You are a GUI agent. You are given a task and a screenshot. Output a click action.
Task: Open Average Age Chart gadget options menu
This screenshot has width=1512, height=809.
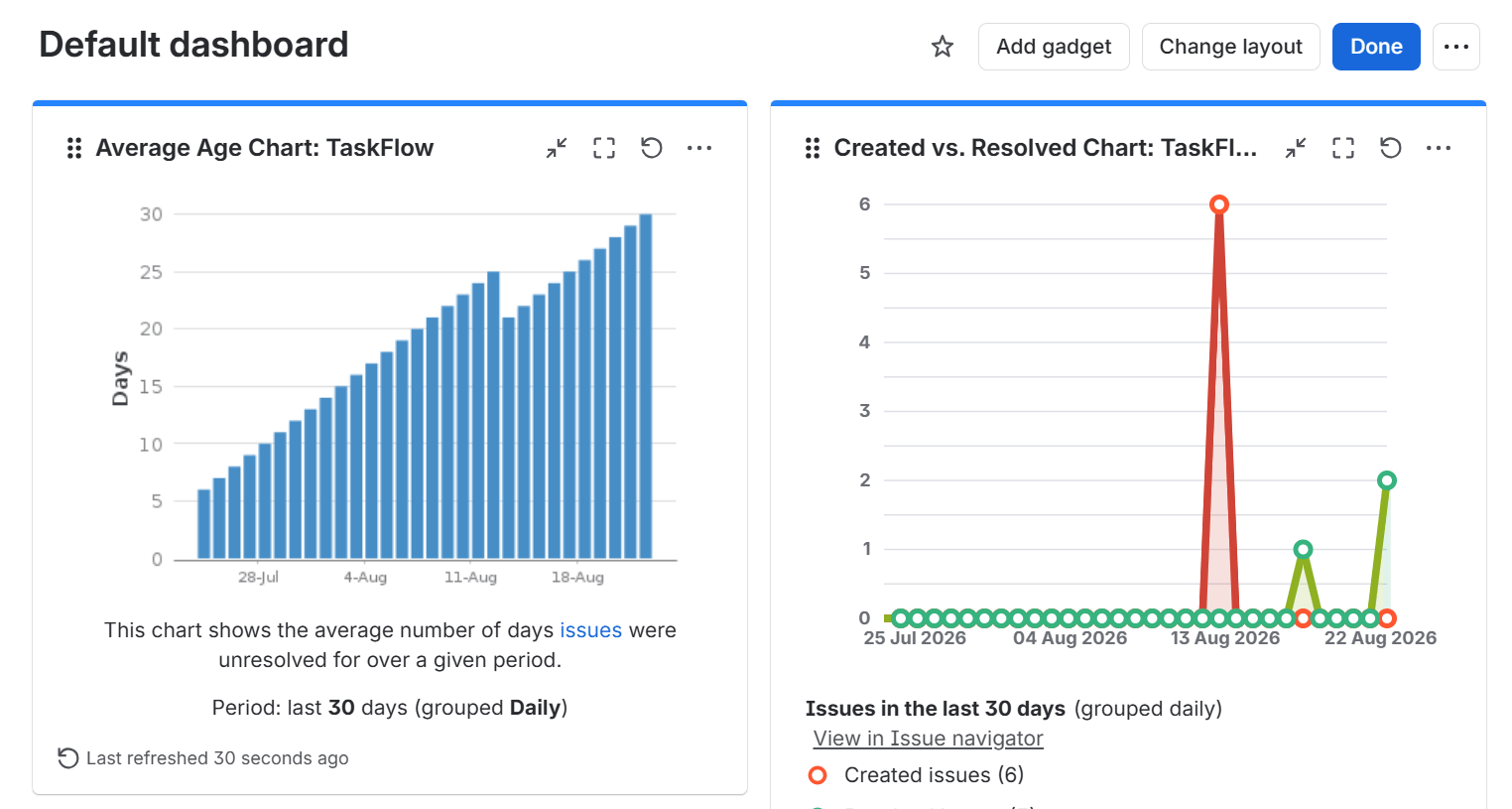coord(699,148)
